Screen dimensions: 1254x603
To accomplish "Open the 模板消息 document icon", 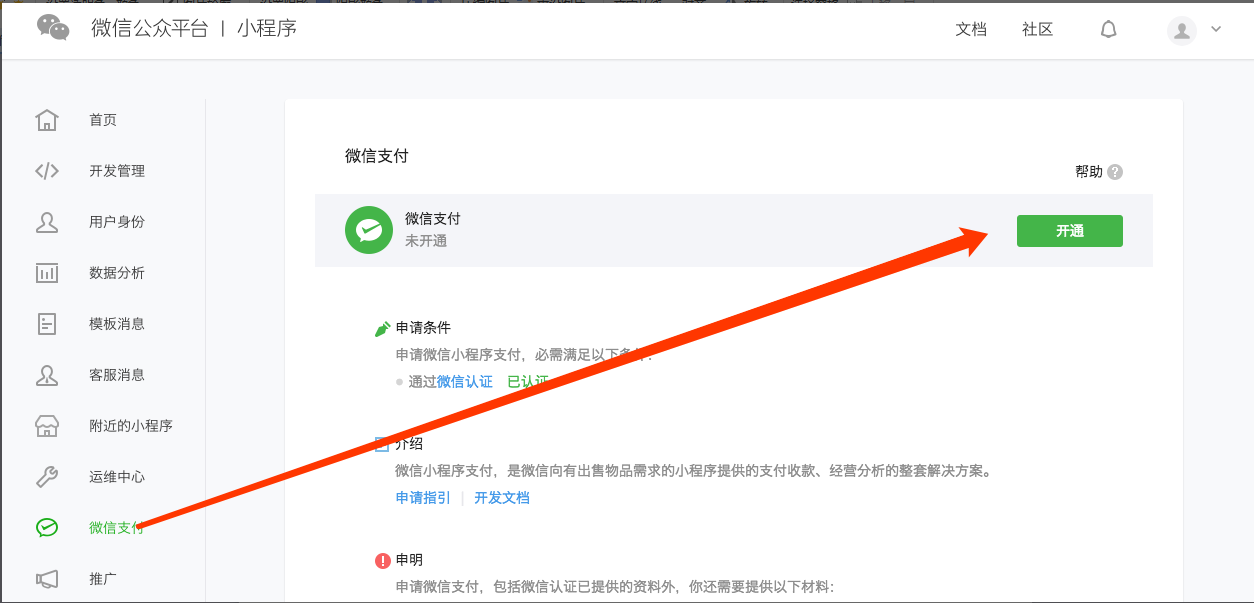I will coord(47,324).
